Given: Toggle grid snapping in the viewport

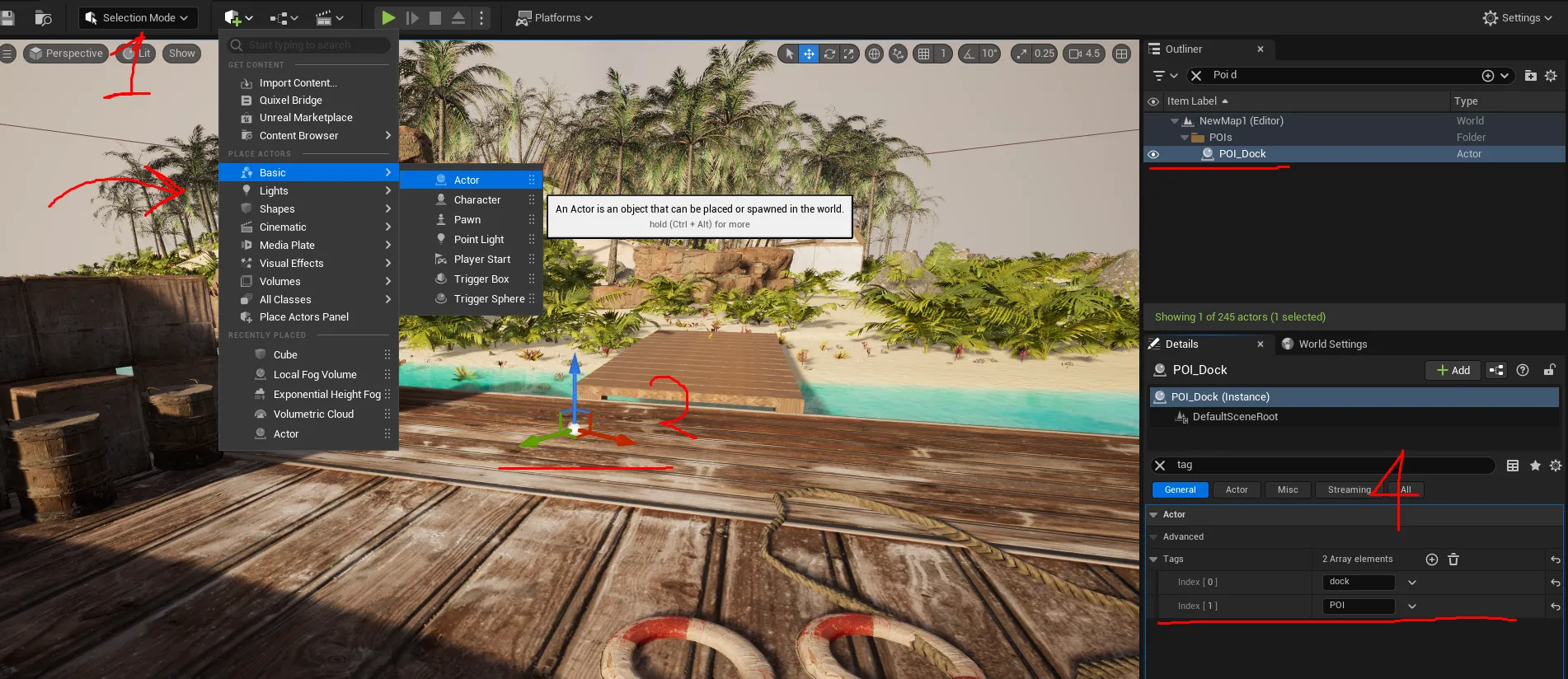Looking at the screenshot, I should coord(924,54).
